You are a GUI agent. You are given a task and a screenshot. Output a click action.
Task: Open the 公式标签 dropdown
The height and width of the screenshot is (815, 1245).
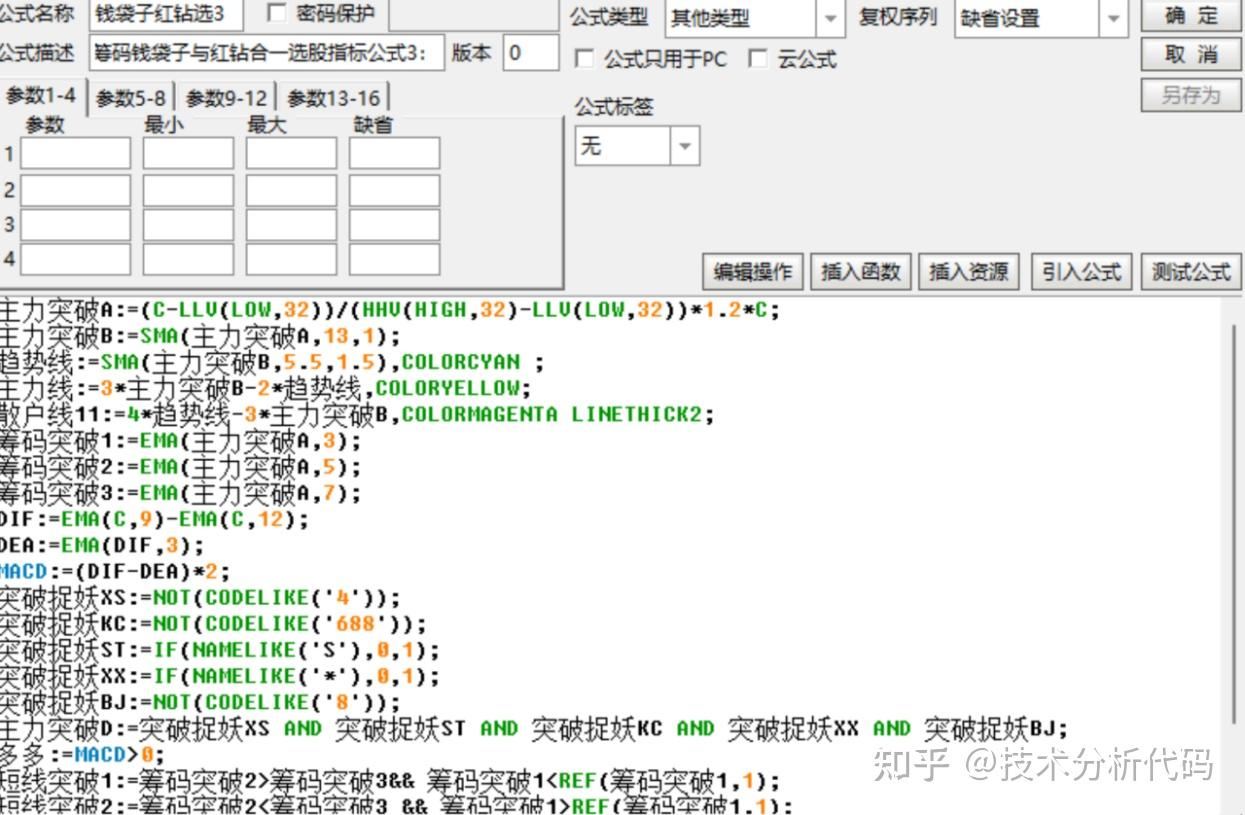[685, 146]
